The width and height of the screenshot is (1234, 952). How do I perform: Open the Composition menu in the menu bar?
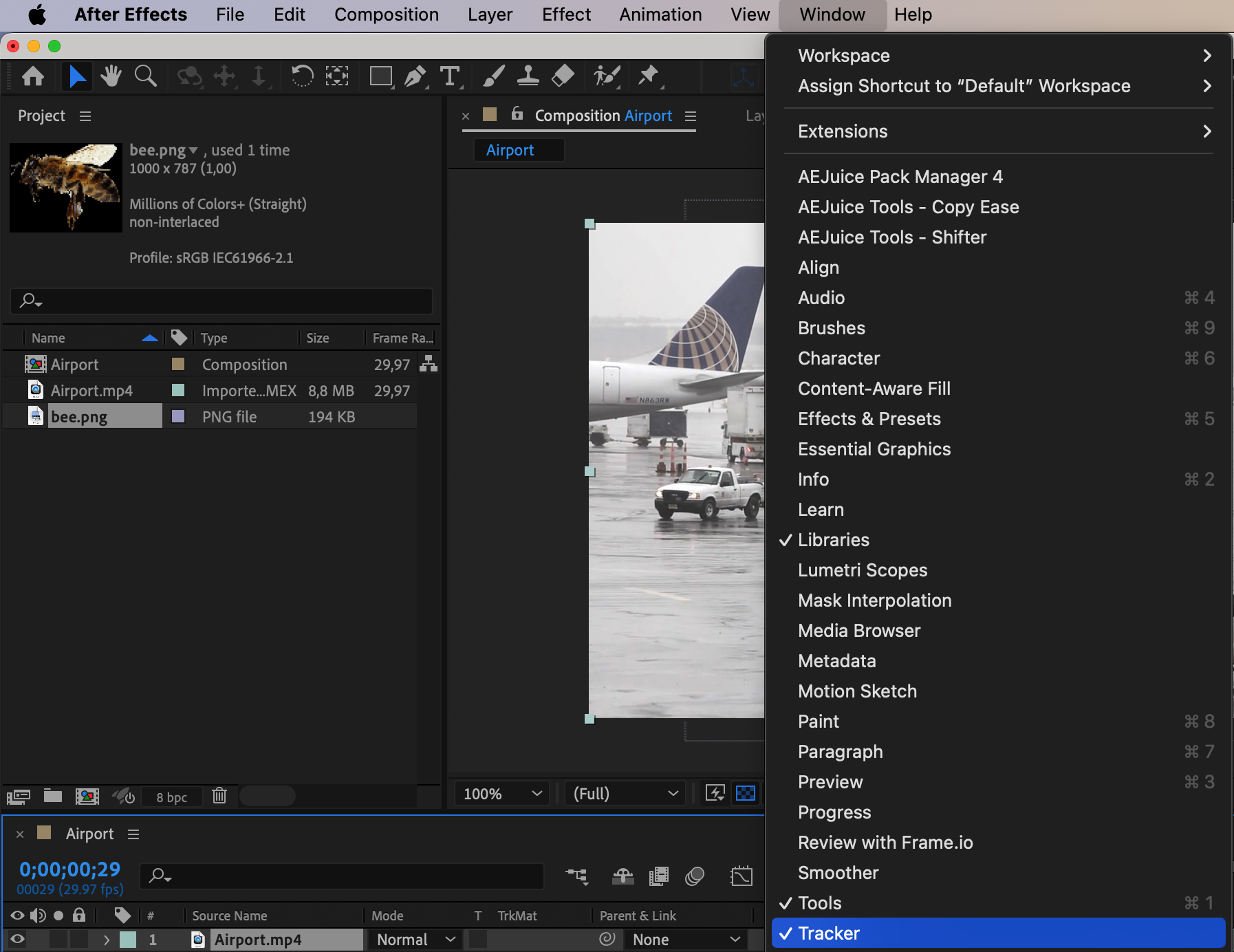click(x=386, y=14)
